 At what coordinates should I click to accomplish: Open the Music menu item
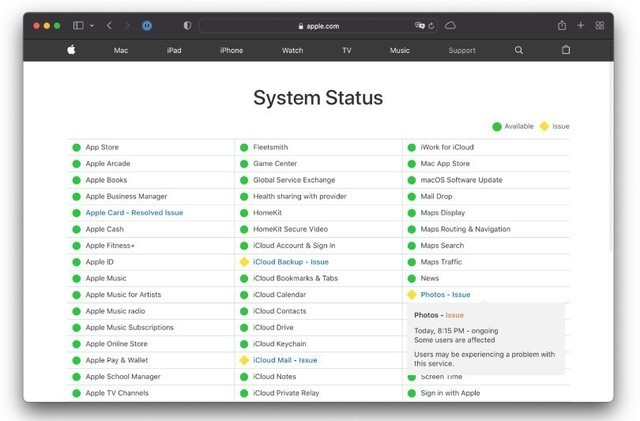click(x=400, y=50)
